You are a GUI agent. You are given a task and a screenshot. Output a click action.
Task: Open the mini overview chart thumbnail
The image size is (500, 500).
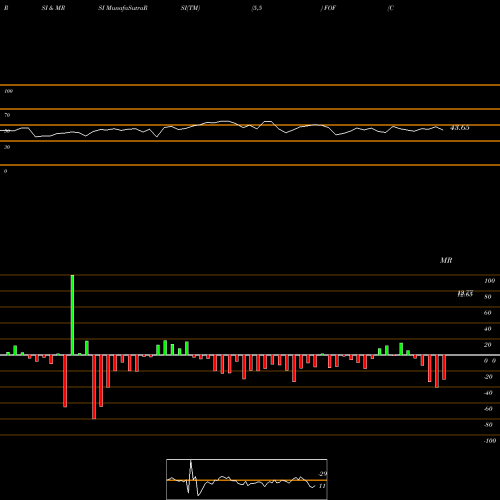coord(247,479)
